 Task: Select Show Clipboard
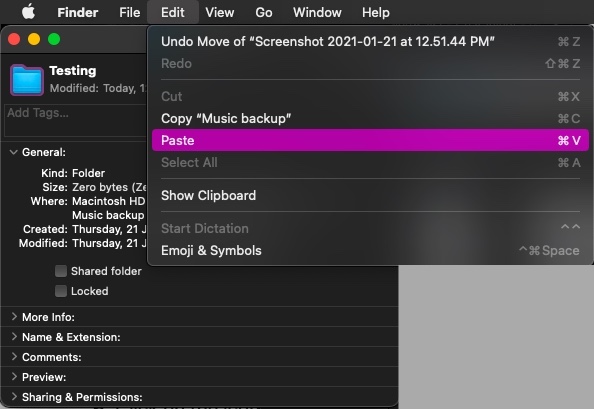(370, 195)
